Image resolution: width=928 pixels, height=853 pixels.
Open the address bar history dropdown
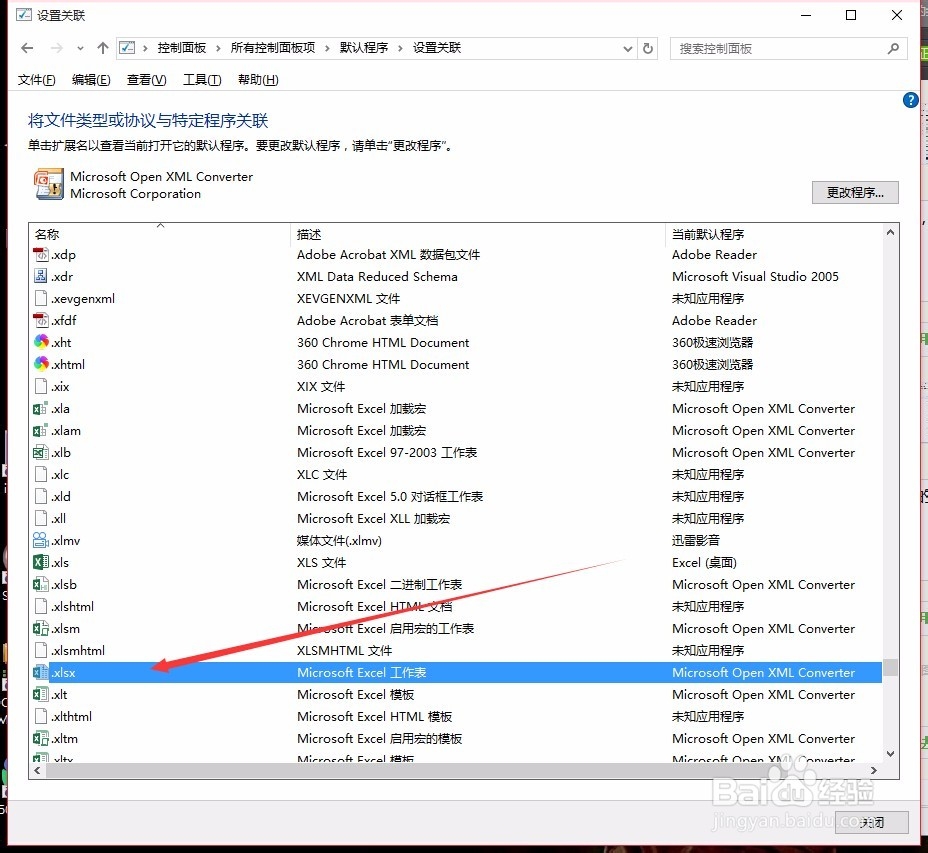(628, 47)
